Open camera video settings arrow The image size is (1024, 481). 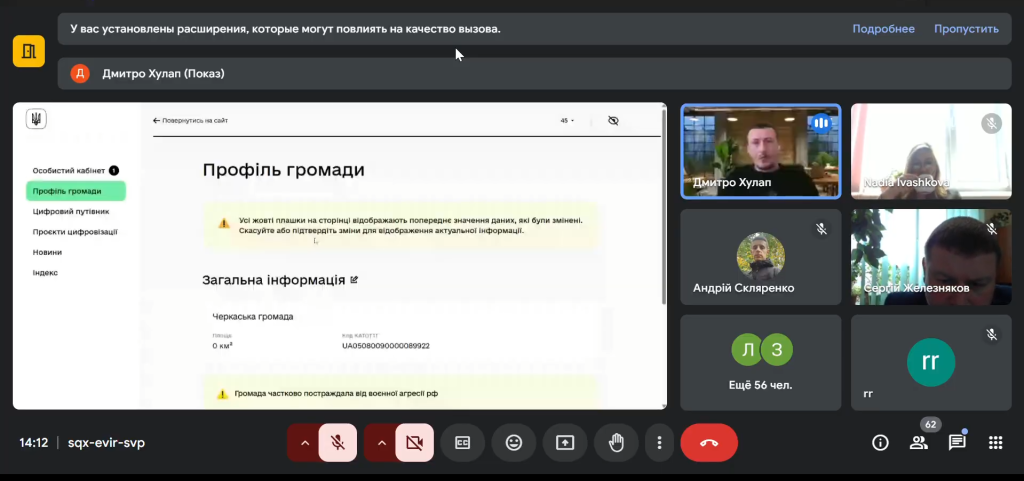click(x=381, y=442)
